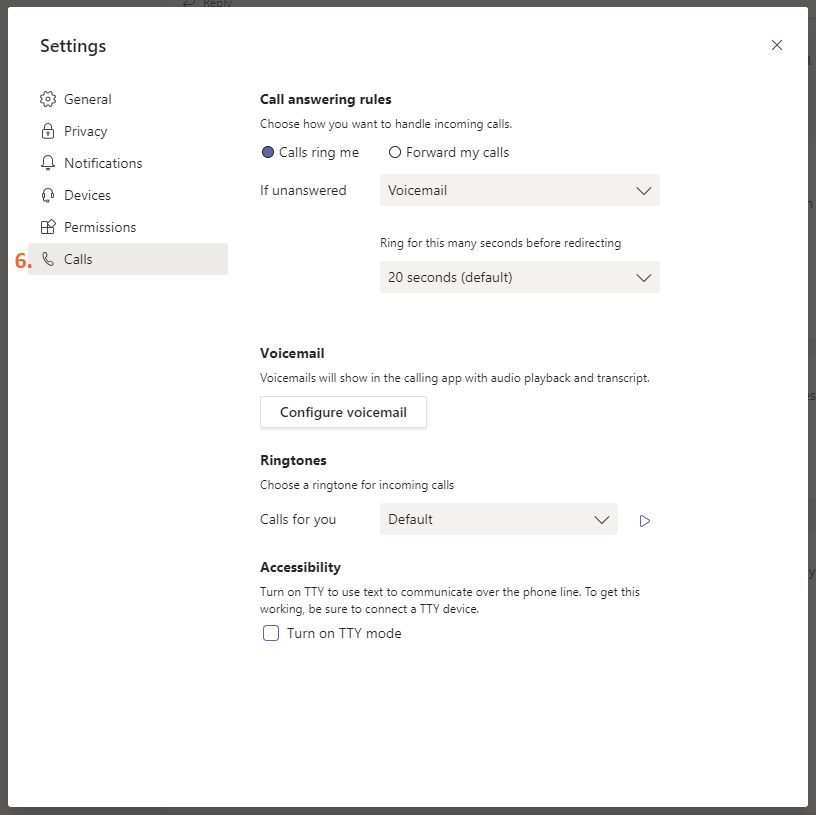The width and height of the screenshot is (816, 815).
Task: Click the General settings gear icon
Action: [47, 99]
